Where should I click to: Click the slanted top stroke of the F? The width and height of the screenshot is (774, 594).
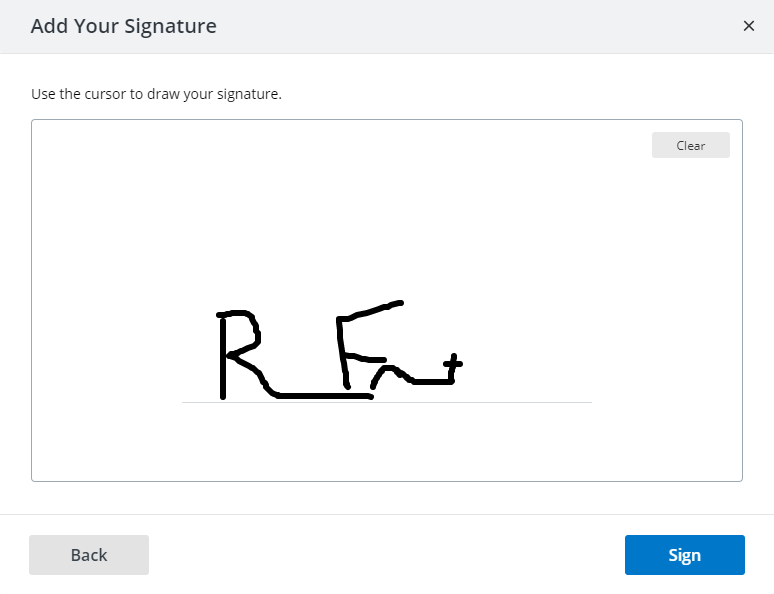pos(375,309)
